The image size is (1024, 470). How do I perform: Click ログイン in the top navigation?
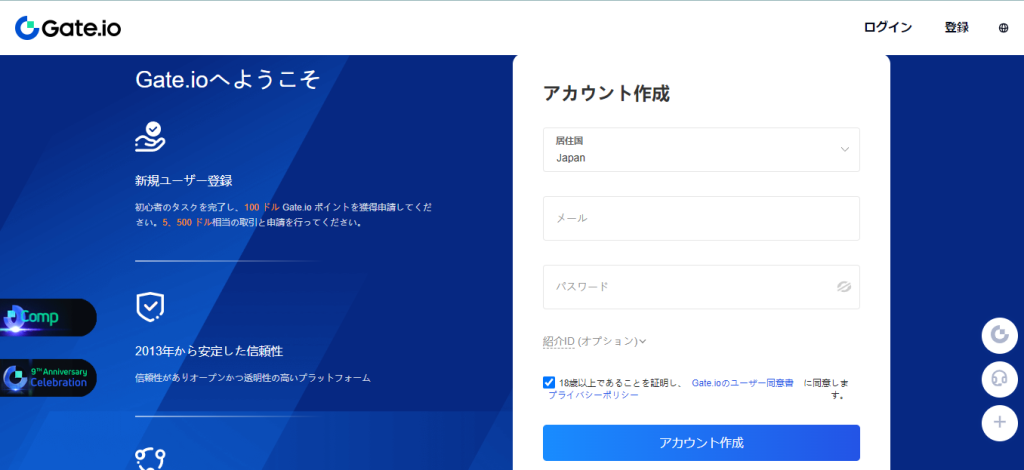(887, 28)
